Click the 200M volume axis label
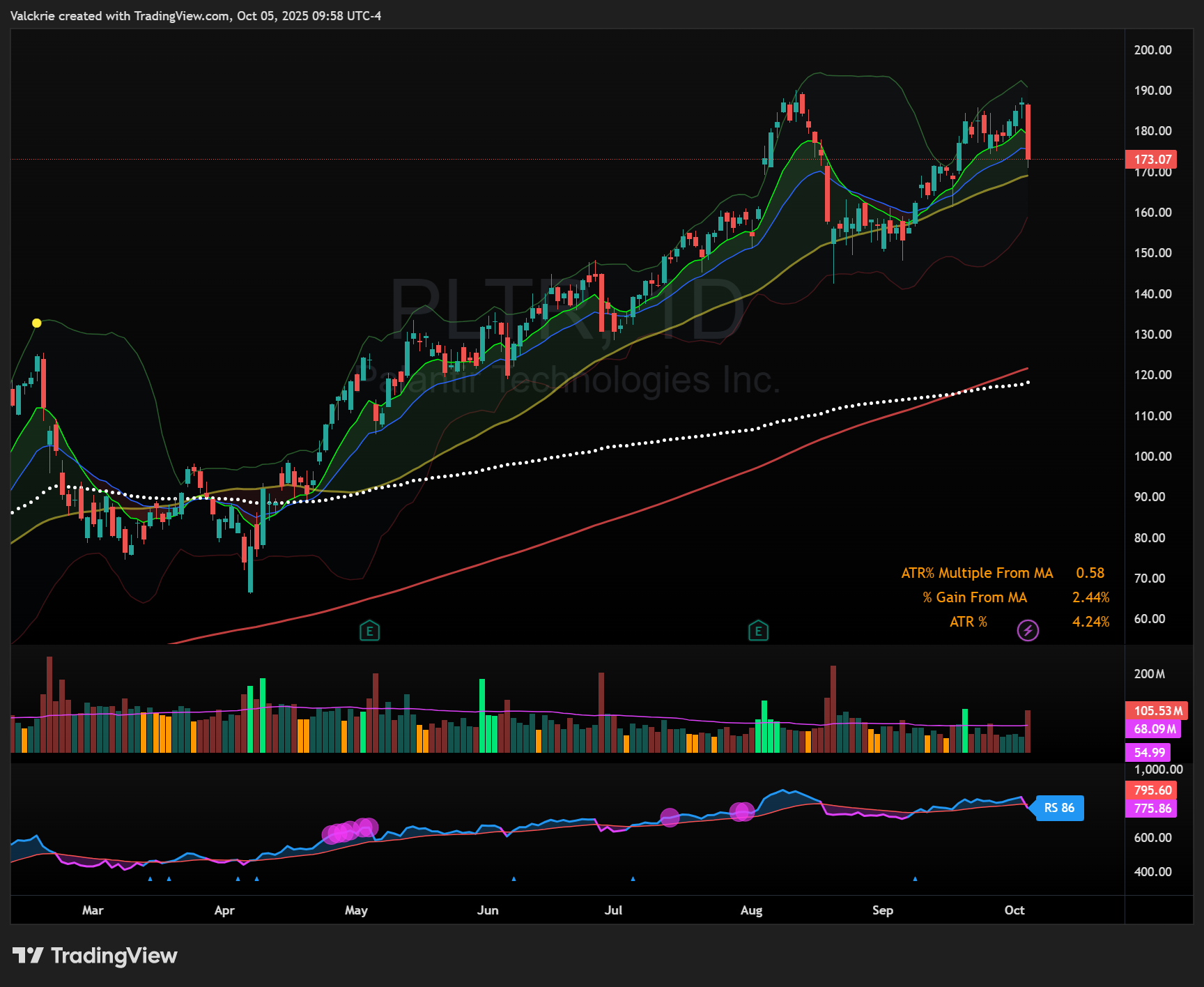Image resolution: width=1204 pixels, height=987 pixels. tap(1149, 674)
